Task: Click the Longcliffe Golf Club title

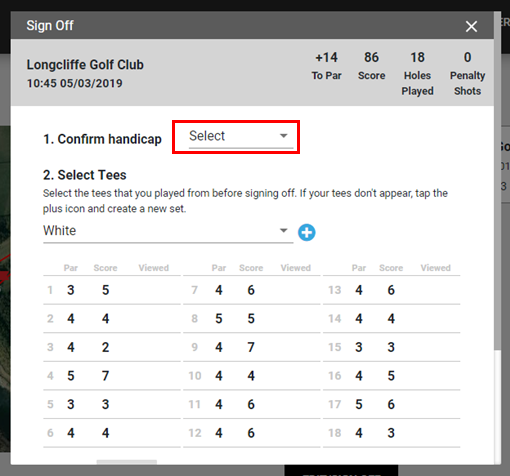Action: [x=85, y=65]
